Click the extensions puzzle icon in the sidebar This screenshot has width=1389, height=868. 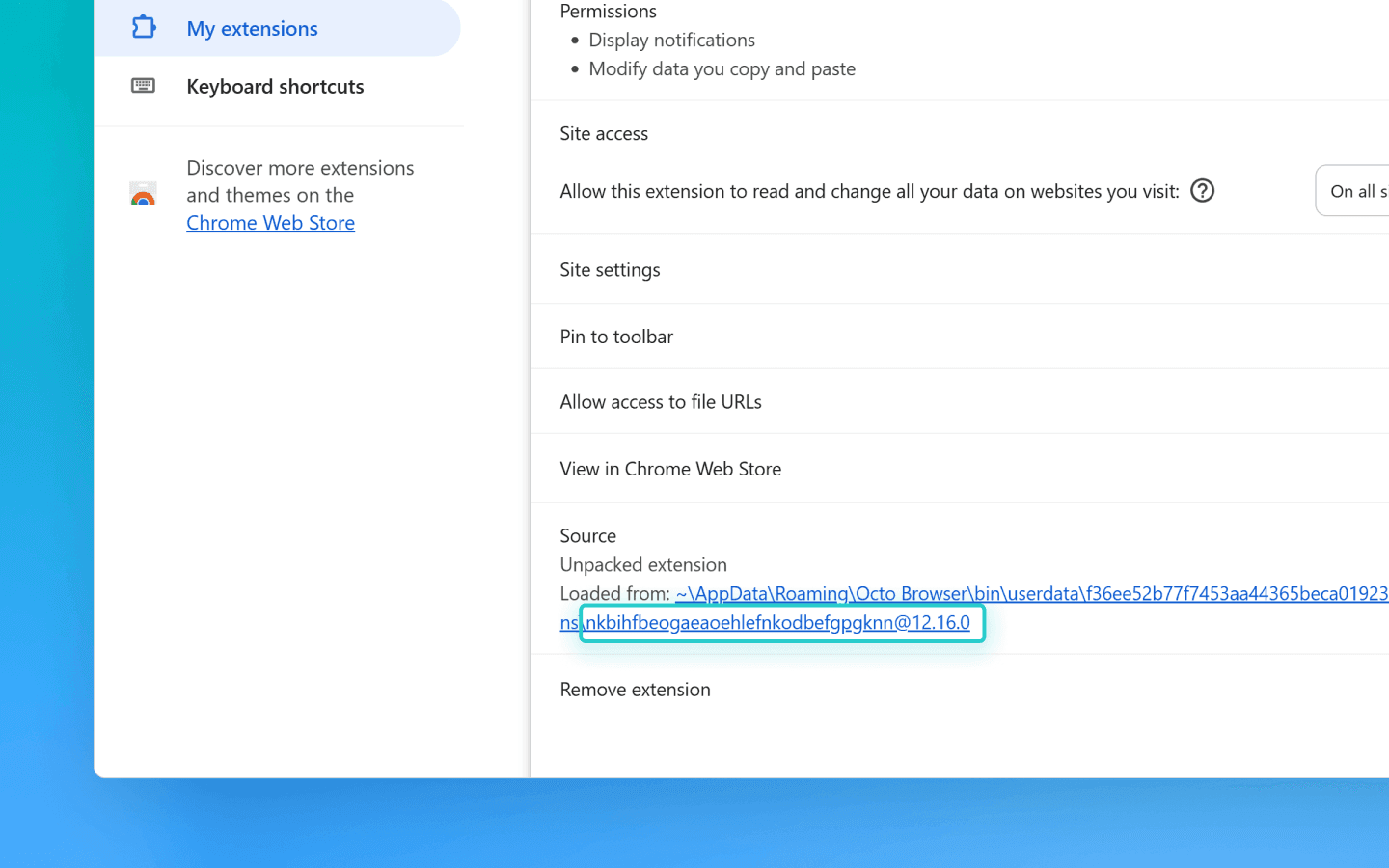(143, 28)
